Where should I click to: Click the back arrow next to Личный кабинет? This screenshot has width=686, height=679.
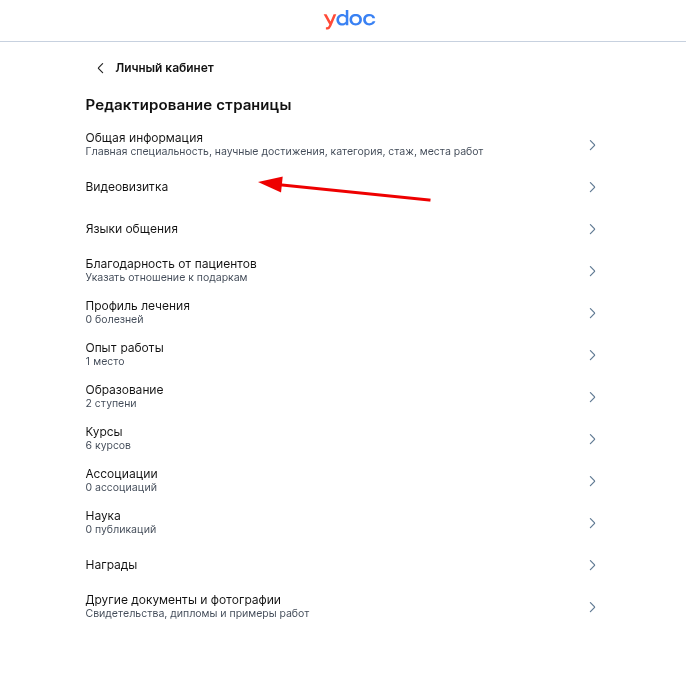[x=101, y=68]
